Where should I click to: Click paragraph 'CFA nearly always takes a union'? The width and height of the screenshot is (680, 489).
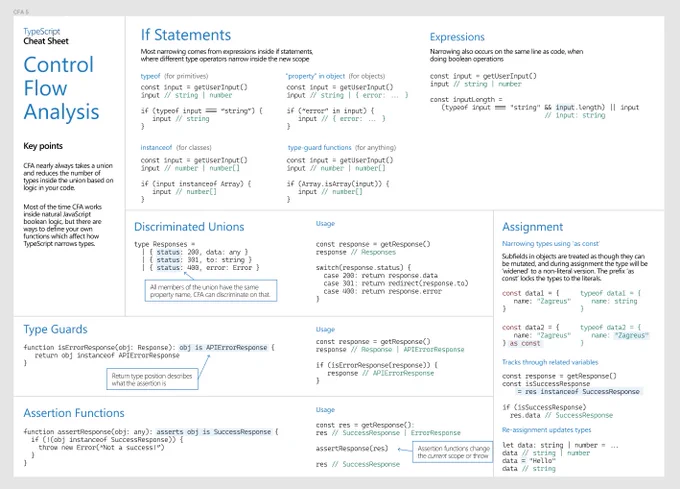pos(69,177)
